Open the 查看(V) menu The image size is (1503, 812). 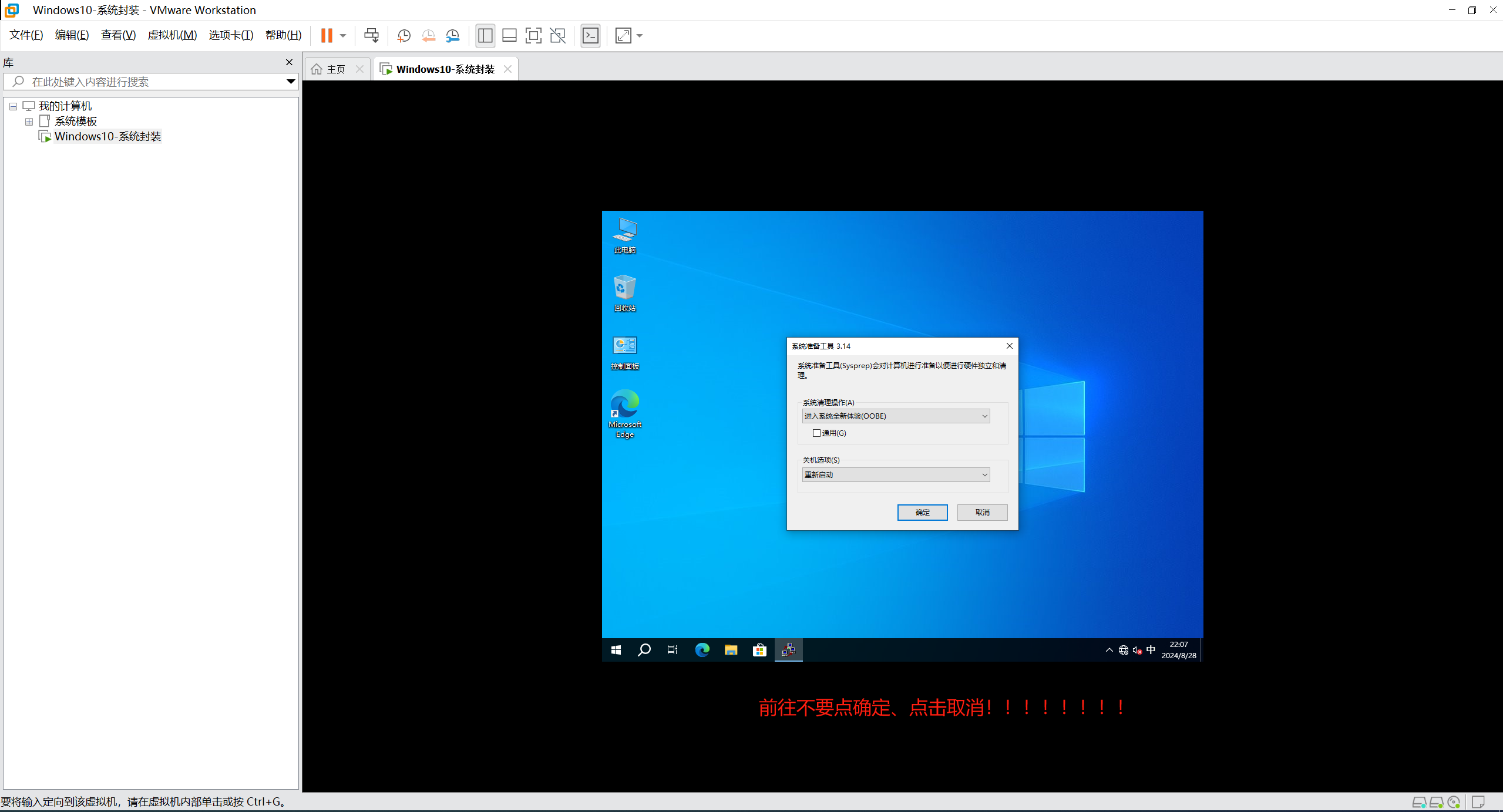click(x=118, y=35)
